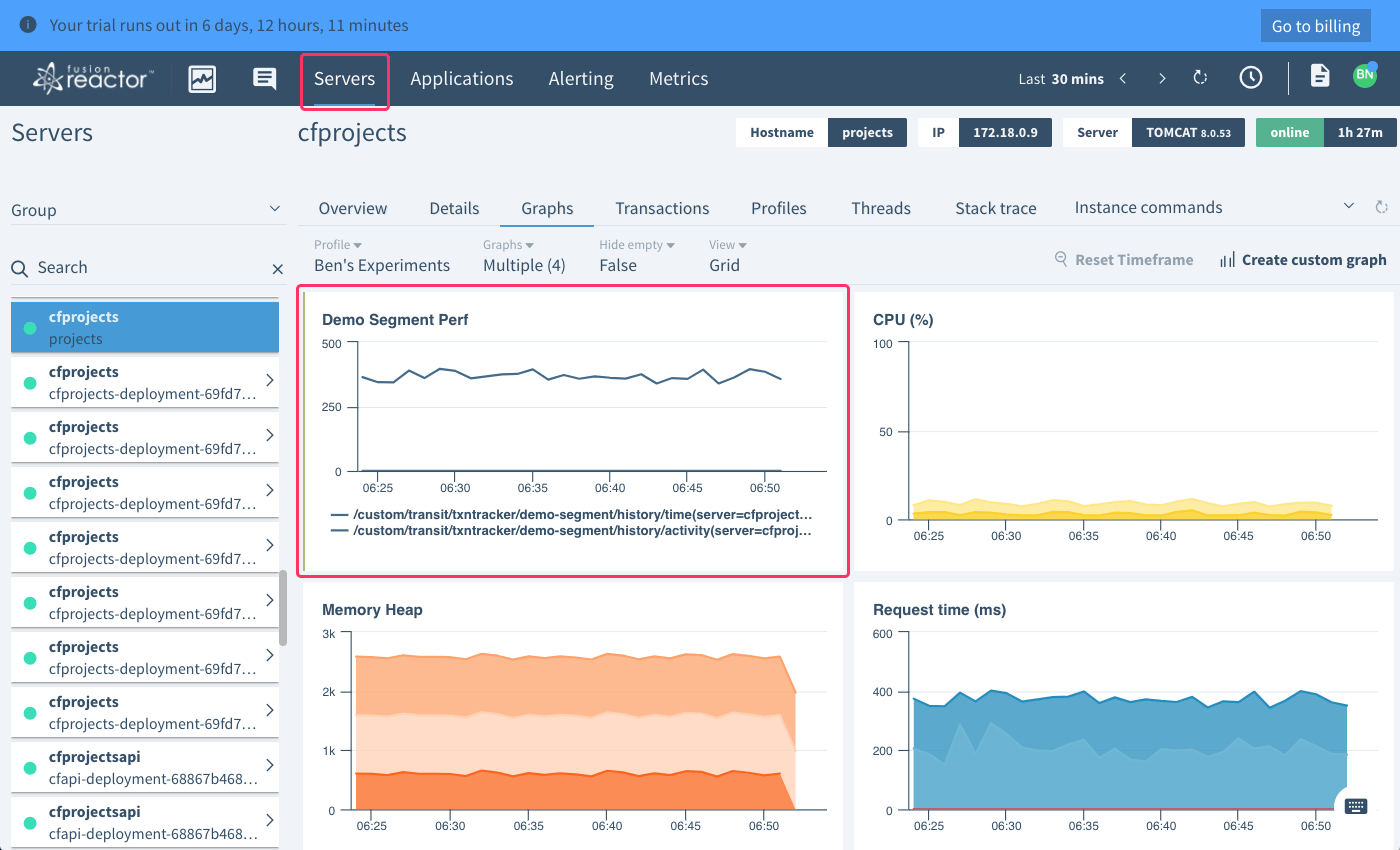Image resolution: width=1400 pixels, height=850 pixels.
Task: Open the BN user avatar menu
Action: [1365, 75]
